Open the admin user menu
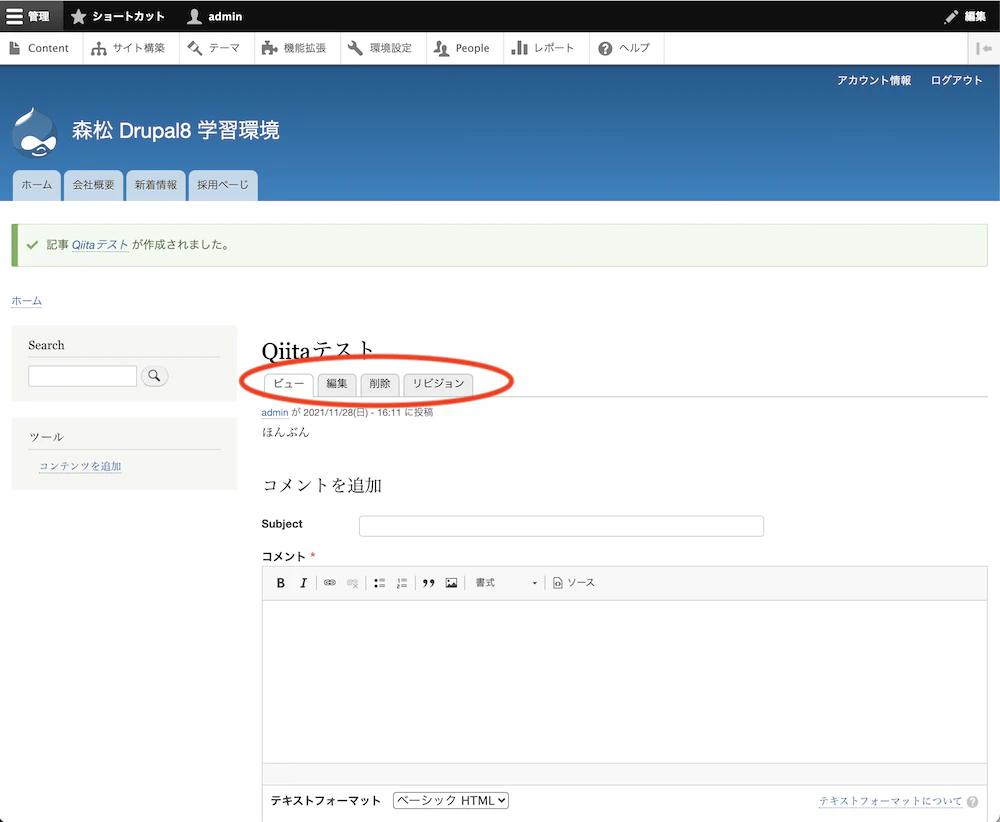 215,17
